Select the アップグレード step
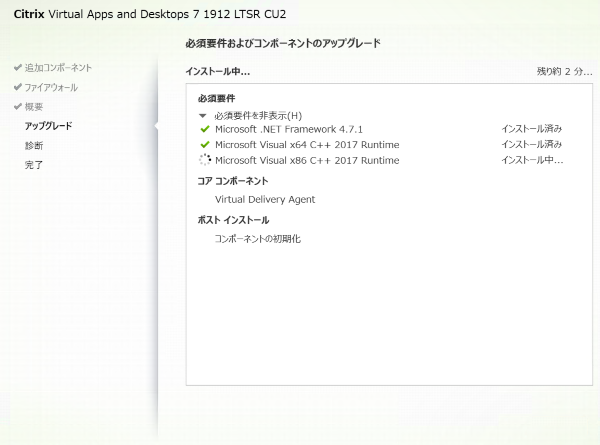This screenshot has width=600, height=445. (48, 126)
